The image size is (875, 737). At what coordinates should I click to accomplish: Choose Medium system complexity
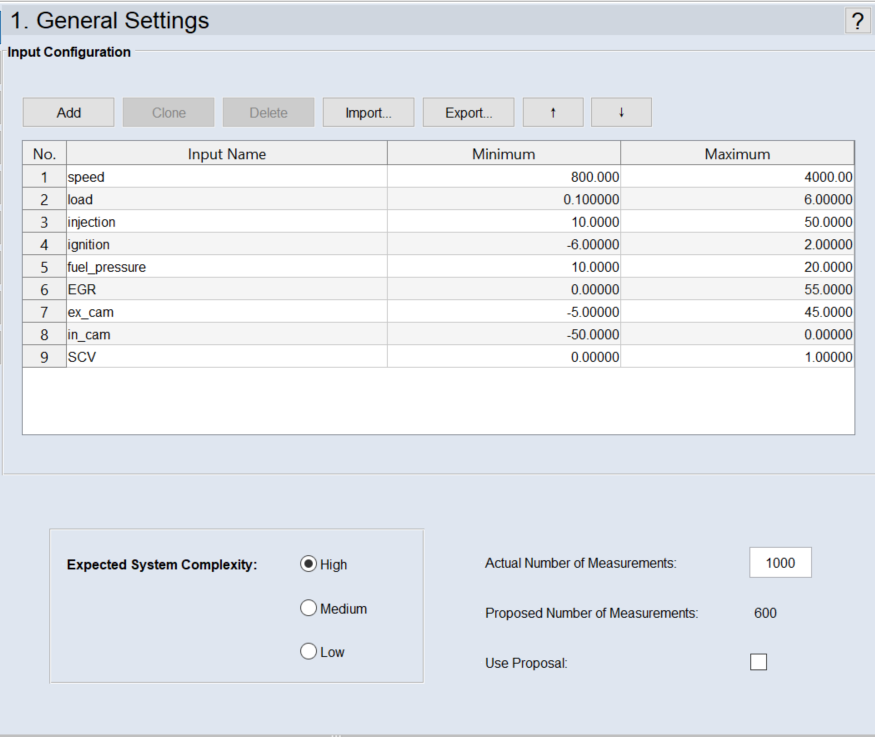pyautogui.click(x=308, y=608)
